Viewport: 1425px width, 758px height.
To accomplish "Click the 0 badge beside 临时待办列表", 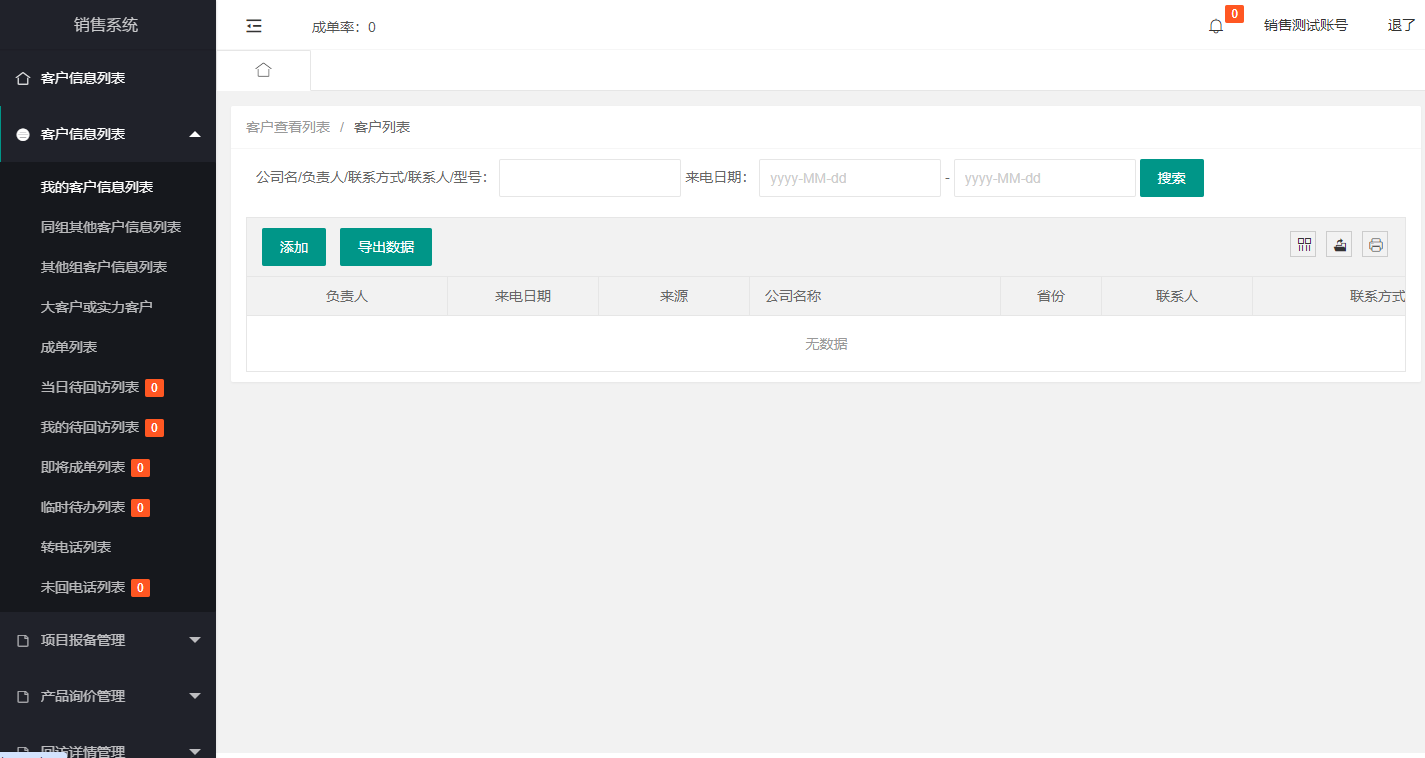I will click(140, 508).
